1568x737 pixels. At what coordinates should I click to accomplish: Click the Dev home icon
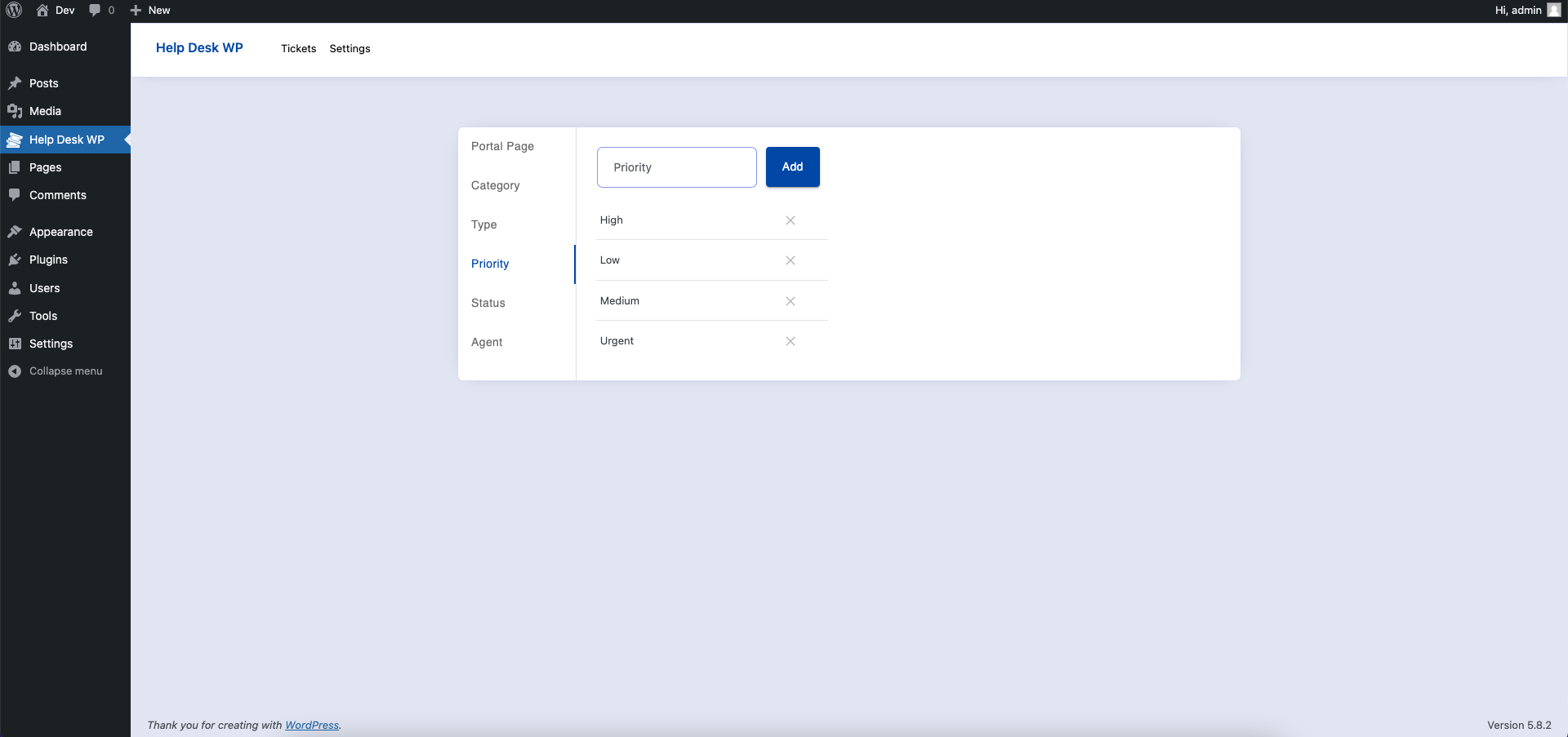(x=42, y=10)
